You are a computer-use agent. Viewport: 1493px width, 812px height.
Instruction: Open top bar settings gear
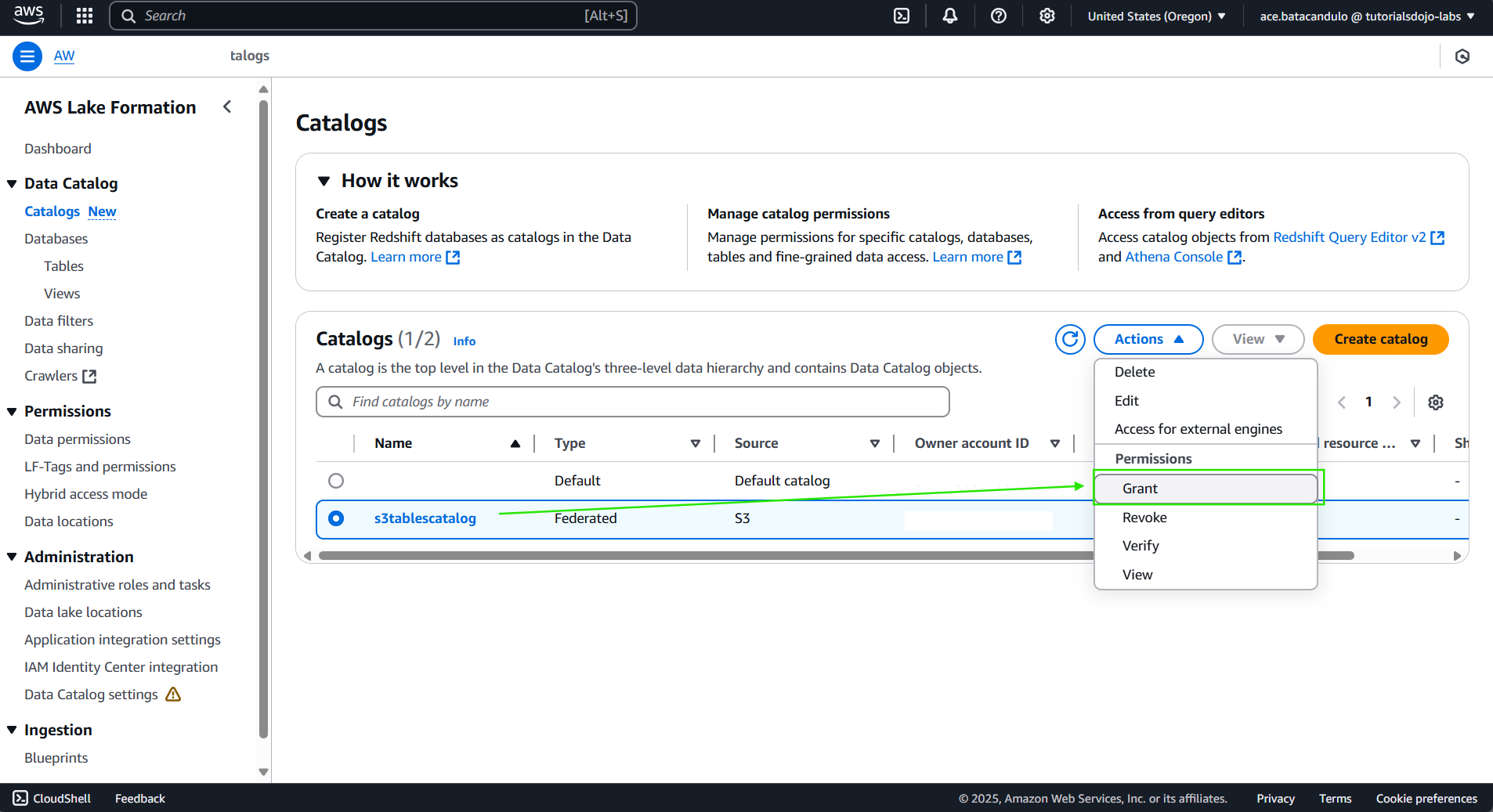click(1047, 16)
